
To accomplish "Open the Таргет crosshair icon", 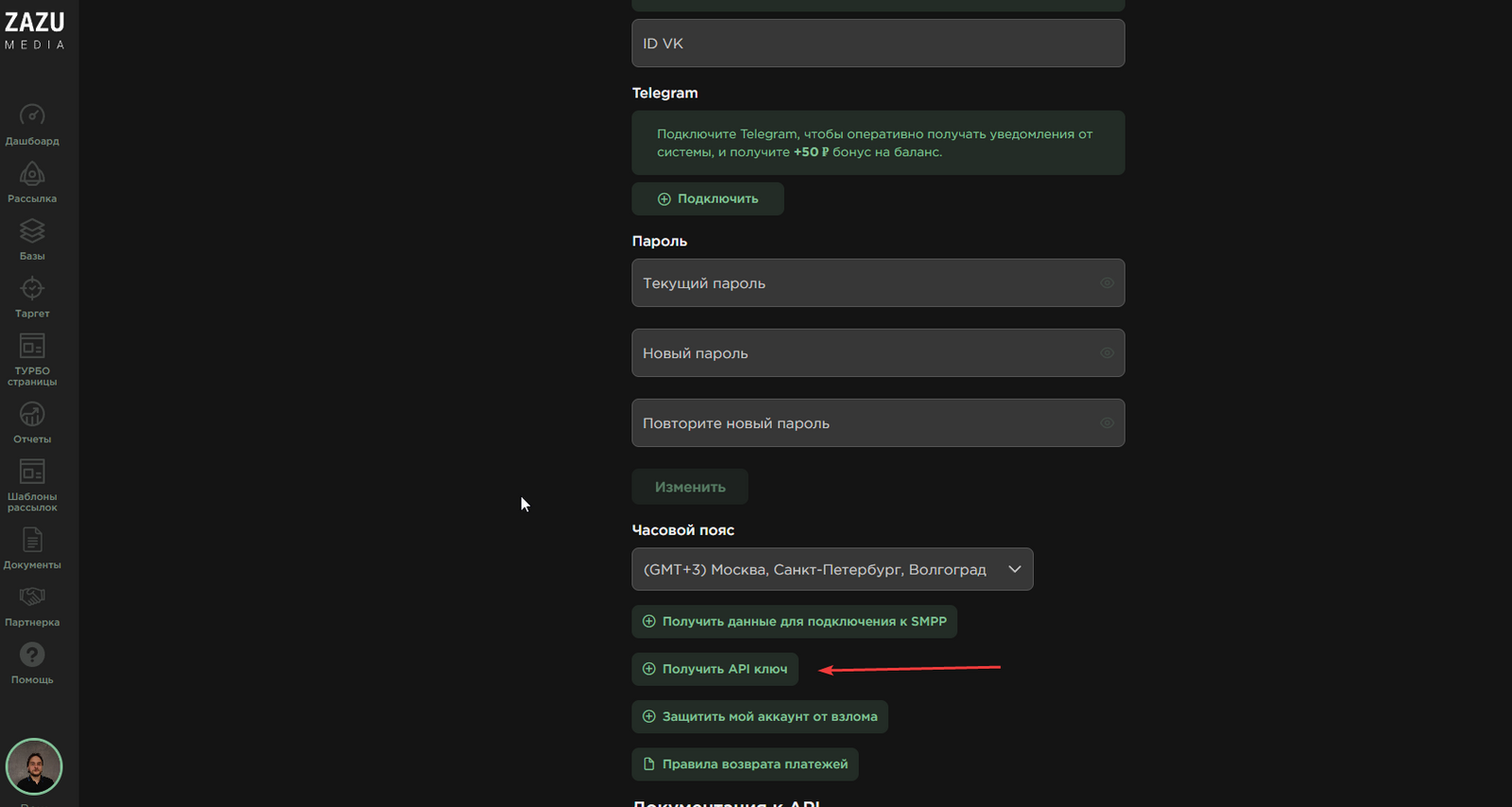I will click(32, 289).
